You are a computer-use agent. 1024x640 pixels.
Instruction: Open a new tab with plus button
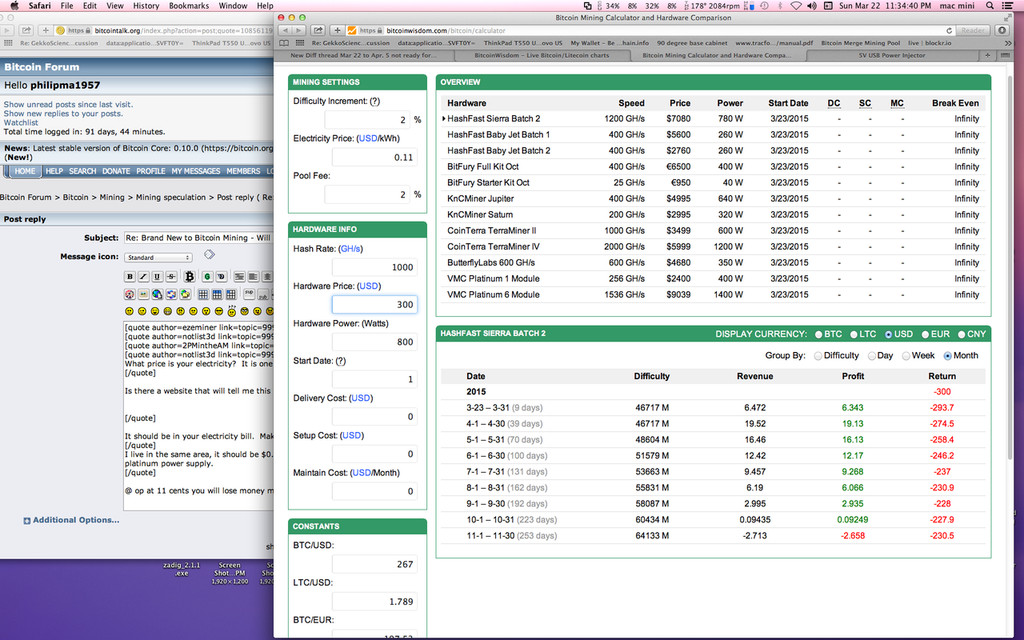click(987, 56)
